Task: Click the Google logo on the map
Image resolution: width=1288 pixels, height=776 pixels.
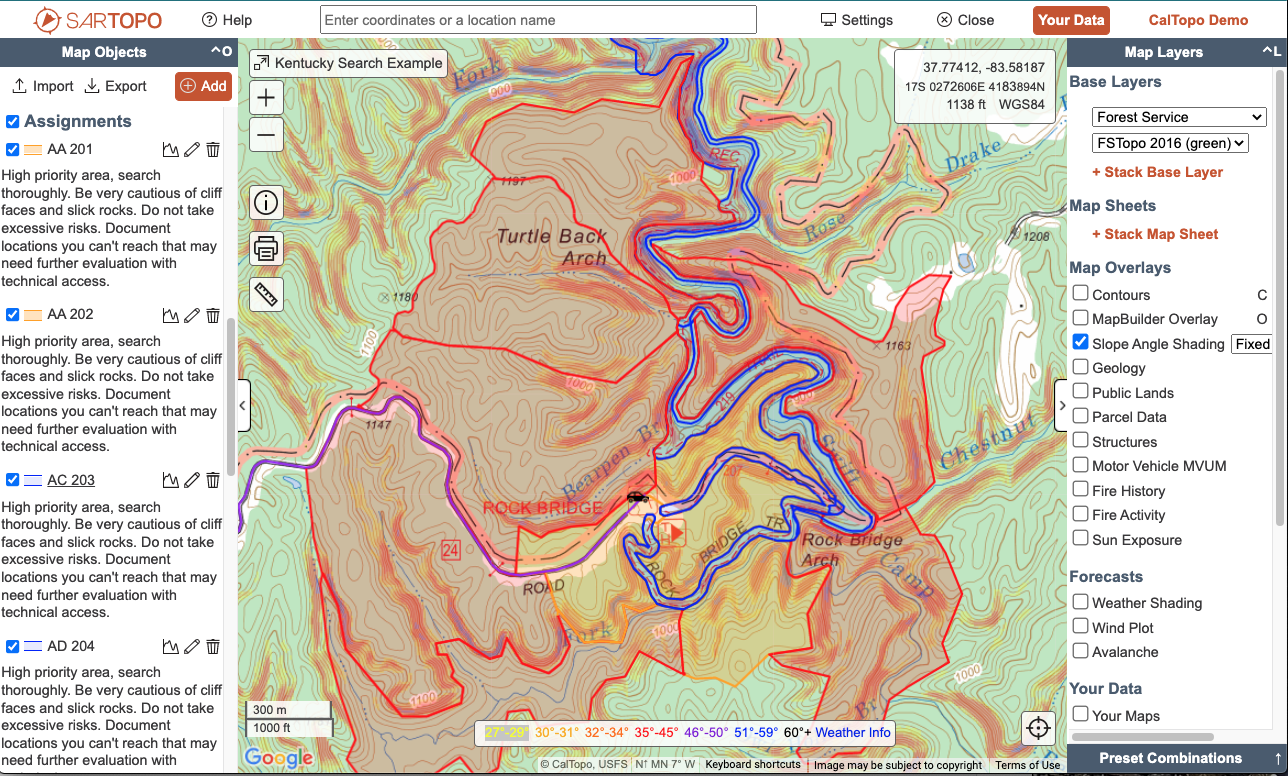Action: [x=279, y=758]
